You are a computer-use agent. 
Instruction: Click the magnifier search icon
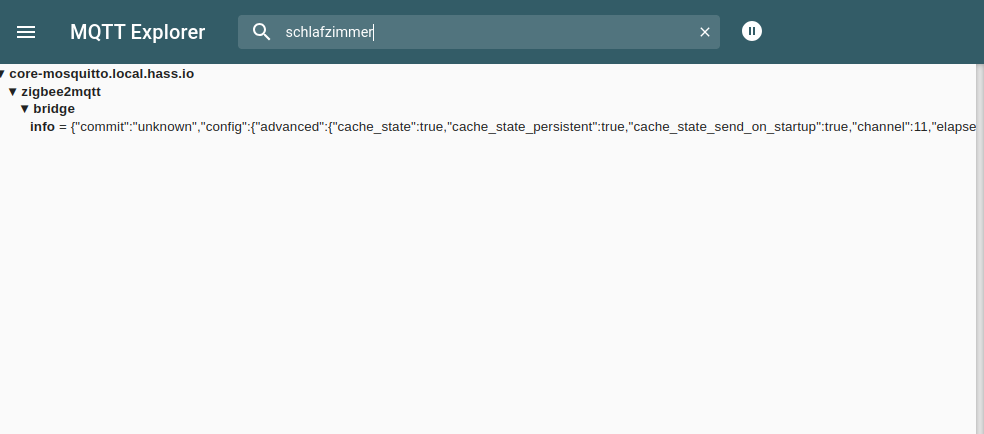pyautogui.click(x=262, y=32)
